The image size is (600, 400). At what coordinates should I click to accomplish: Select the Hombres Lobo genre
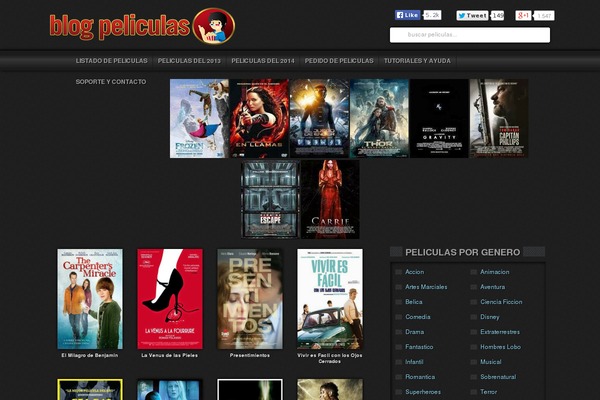click(x=501, y=347)
